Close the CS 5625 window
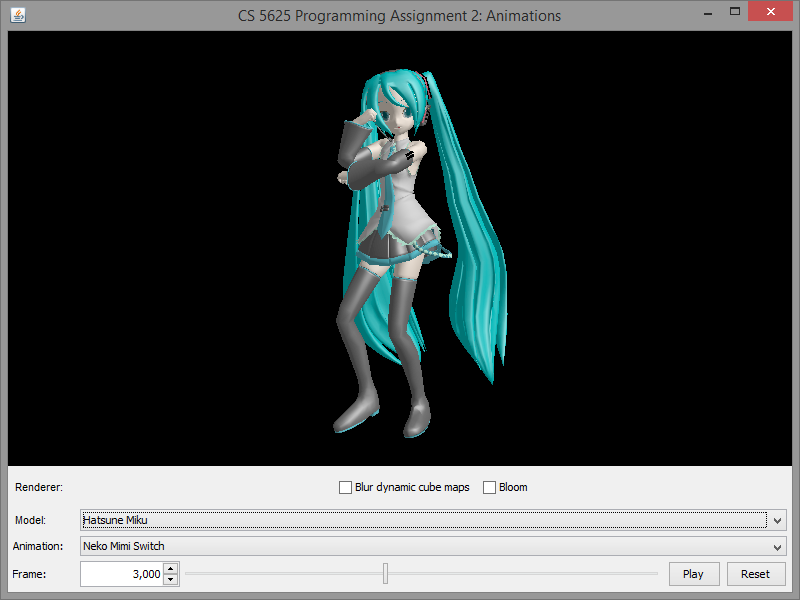The image size is (800, 600). 773,14
